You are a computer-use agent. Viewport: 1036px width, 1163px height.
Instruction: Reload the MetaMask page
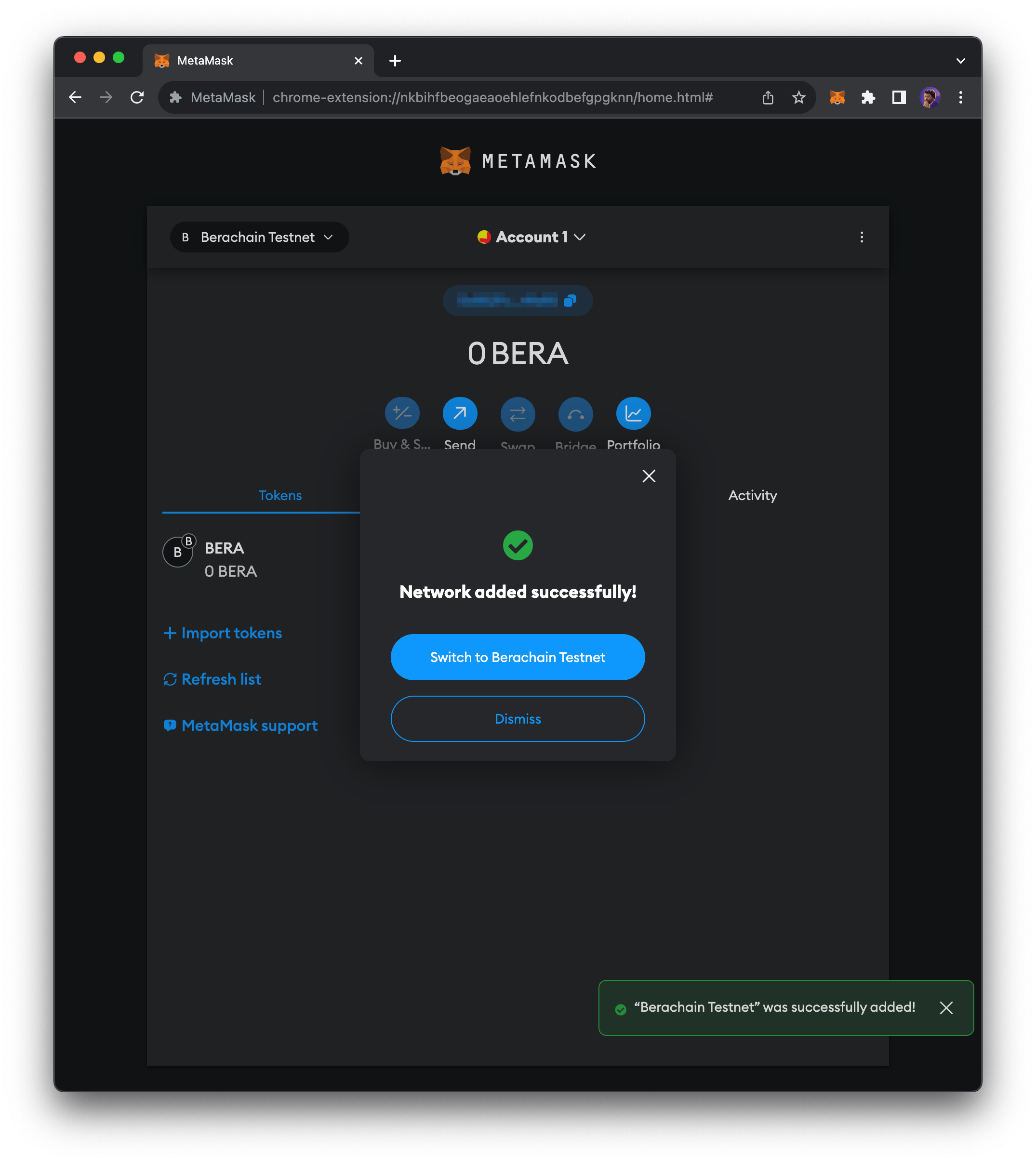point(137,97)
